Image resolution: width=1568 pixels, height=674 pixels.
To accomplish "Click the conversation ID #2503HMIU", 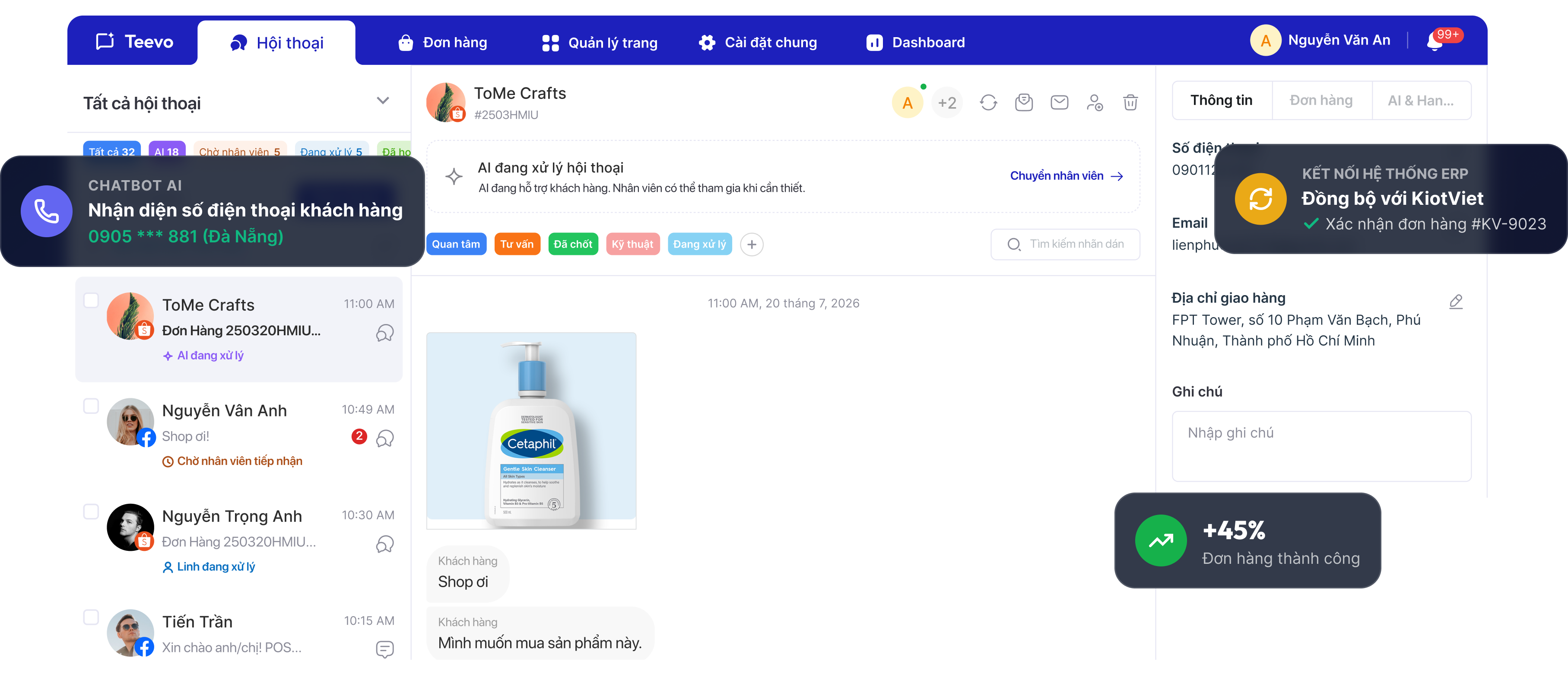I will tap(506, 114).
